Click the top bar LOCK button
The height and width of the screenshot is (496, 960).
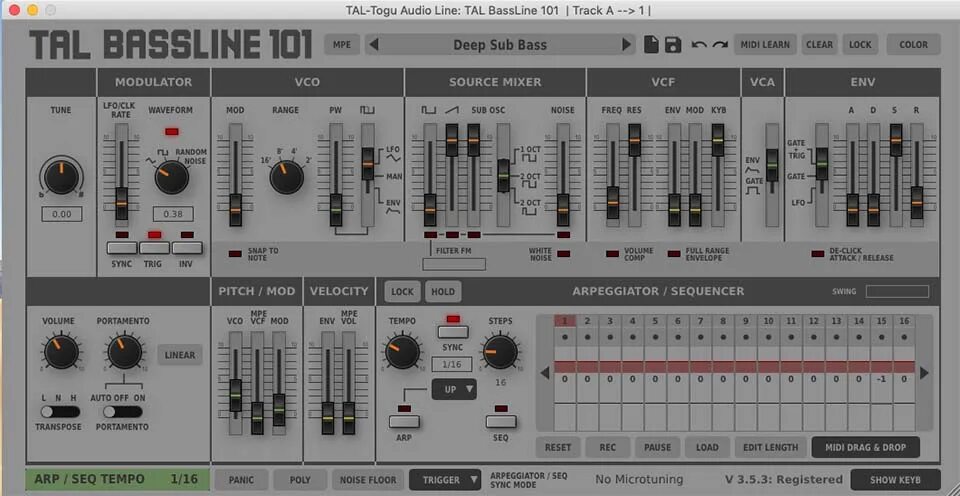click(860, 45)
